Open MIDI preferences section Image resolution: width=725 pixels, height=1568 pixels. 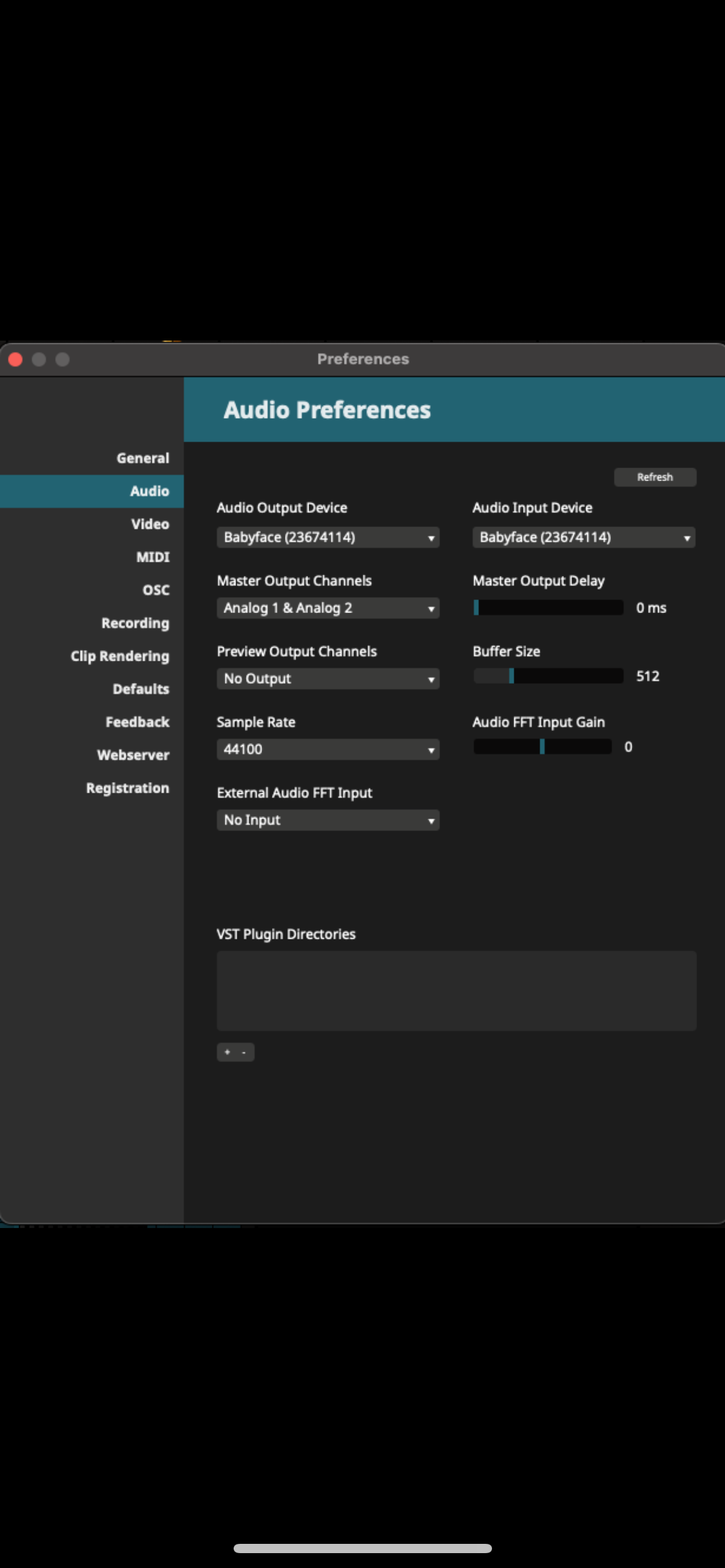coord(152,557)
